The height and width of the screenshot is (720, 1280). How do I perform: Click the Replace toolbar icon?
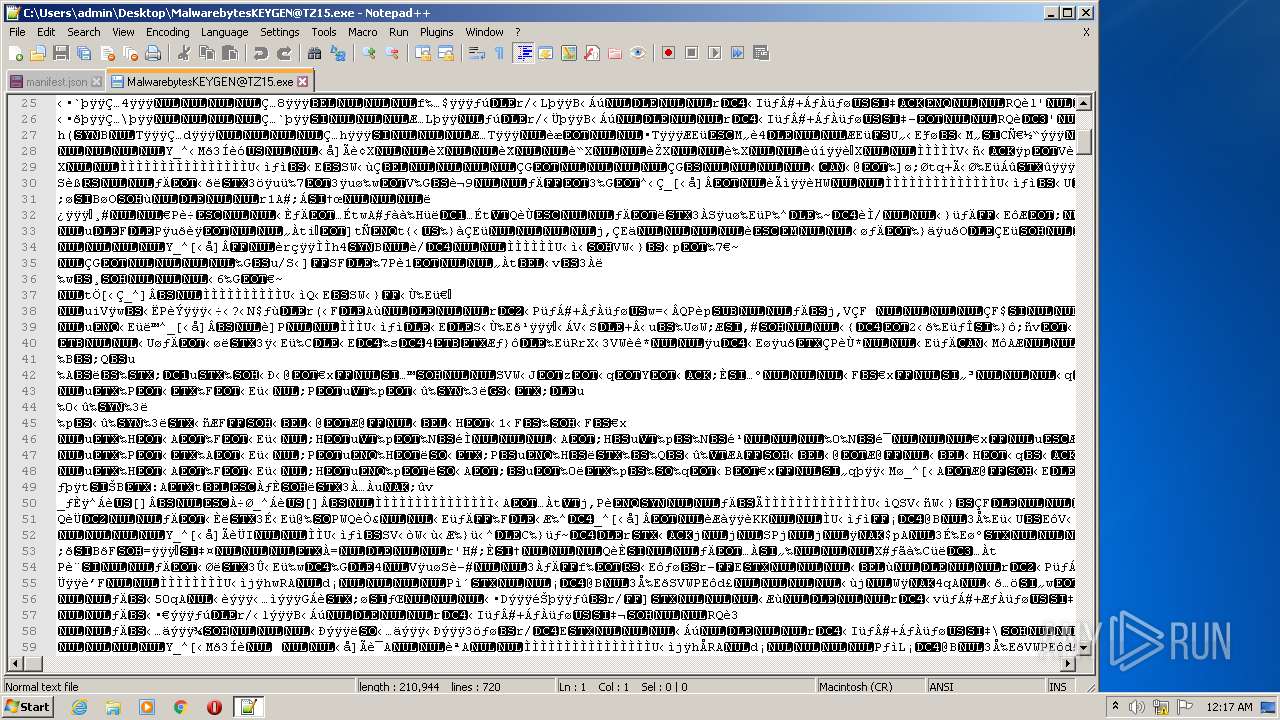338,53
